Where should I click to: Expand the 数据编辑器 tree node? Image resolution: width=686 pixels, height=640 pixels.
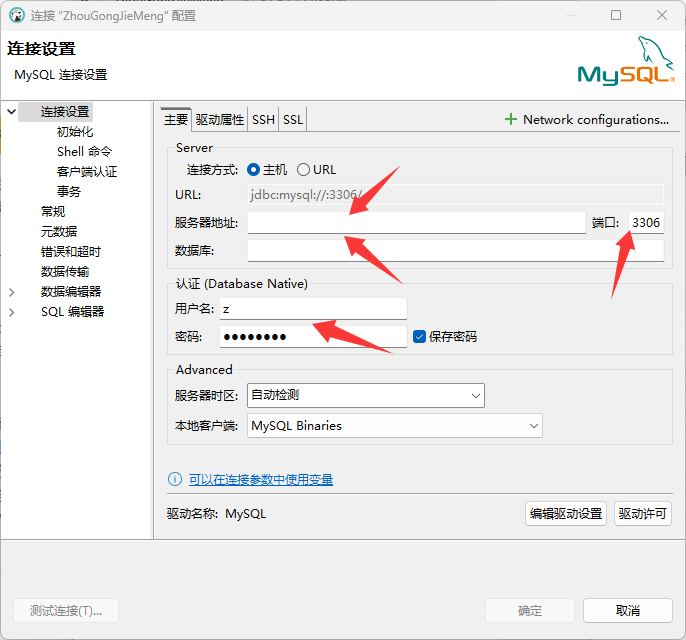point(12,292)
